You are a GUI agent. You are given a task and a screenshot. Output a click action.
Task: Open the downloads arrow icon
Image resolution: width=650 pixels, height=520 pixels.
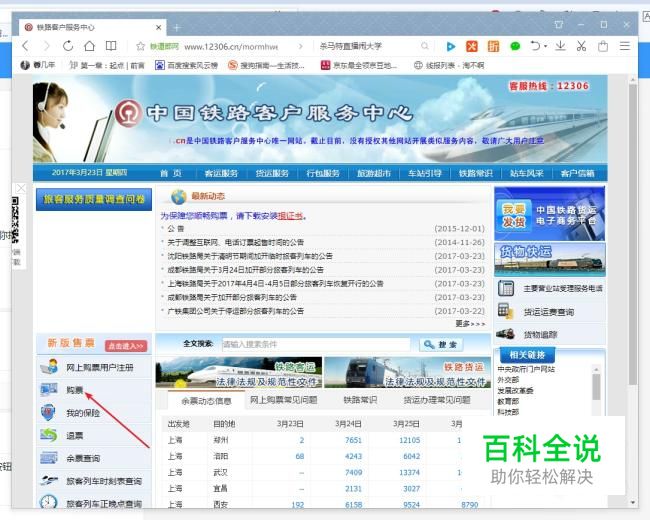[x=560, y=46]
